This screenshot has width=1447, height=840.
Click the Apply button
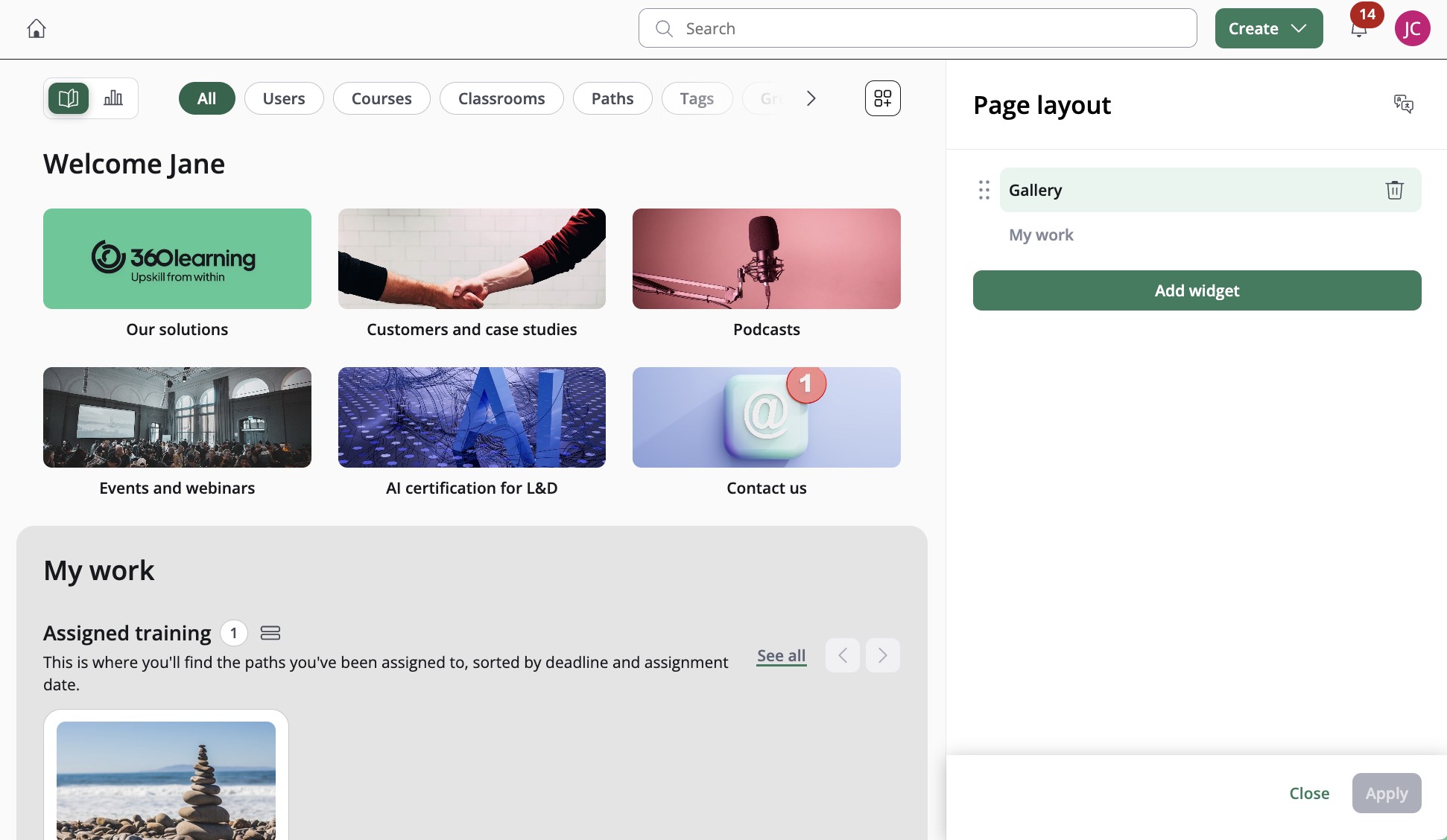pos(1387,793)
